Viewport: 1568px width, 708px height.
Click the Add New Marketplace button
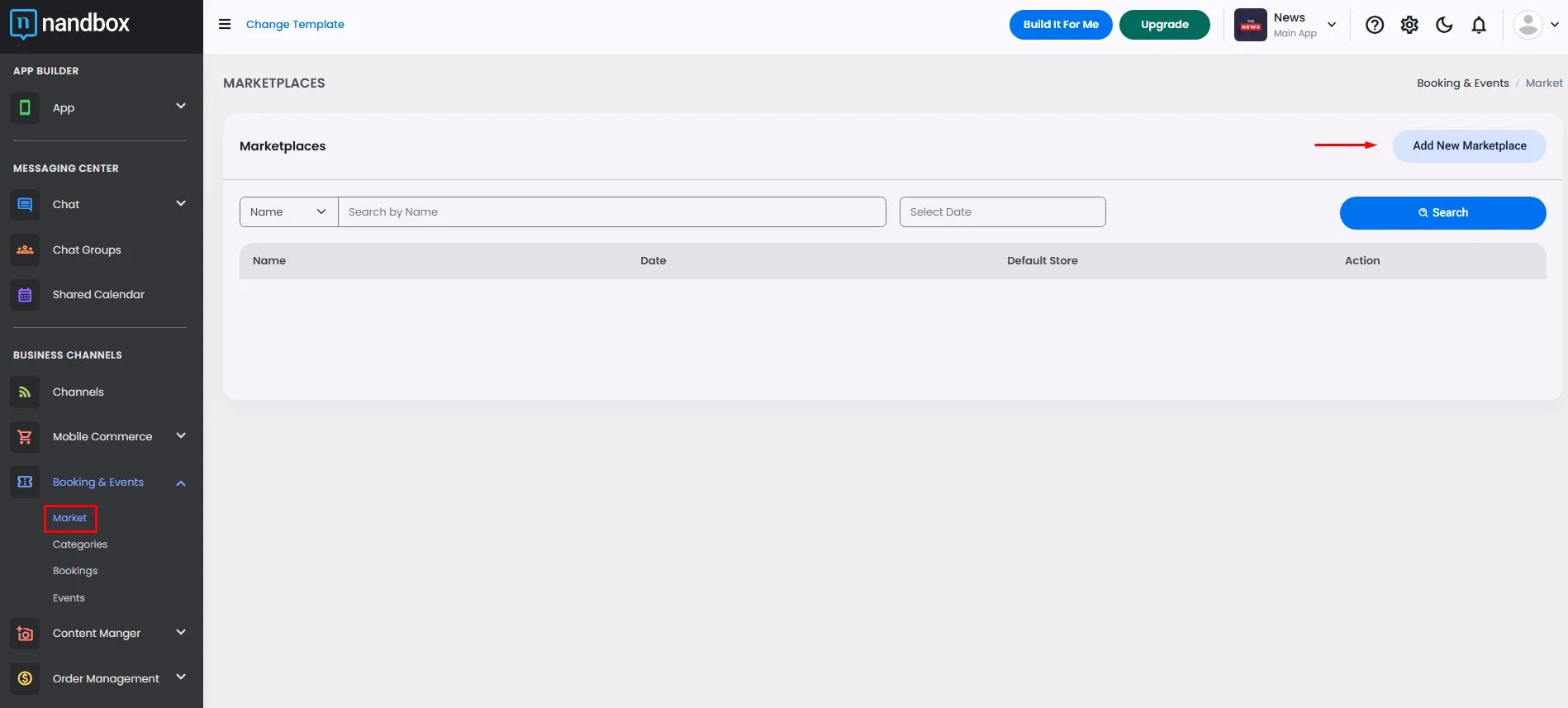[x=1469, y=146]
